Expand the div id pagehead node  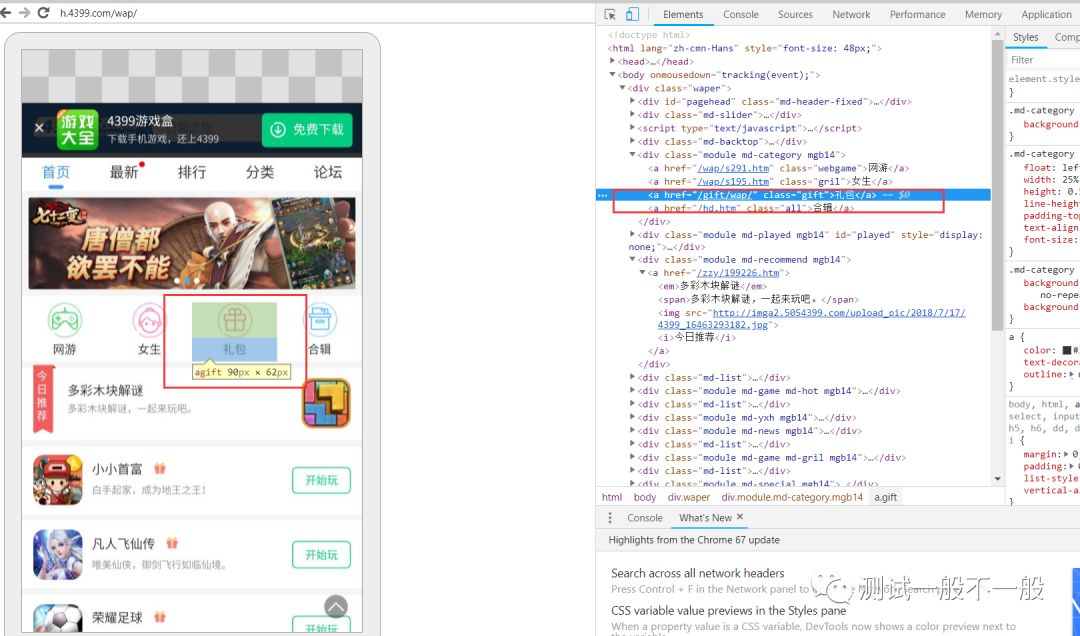tap(632, 101)
